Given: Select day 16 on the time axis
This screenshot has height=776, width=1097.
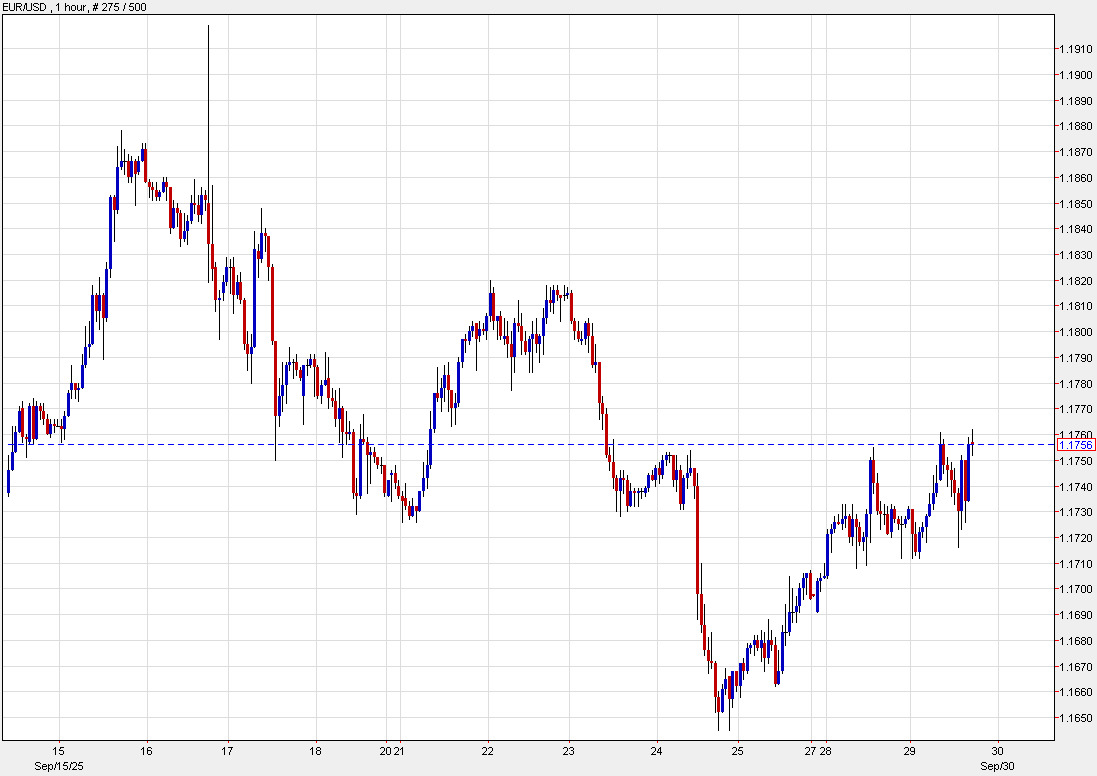Looking at the screenshot, I should click(x=146, y=750).
